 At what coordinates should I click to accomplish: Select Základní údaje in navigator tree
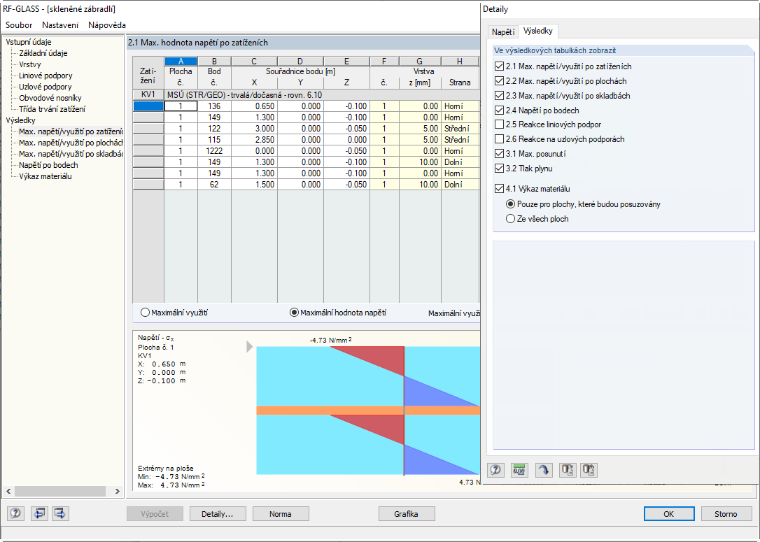click(x=43, y=53)
